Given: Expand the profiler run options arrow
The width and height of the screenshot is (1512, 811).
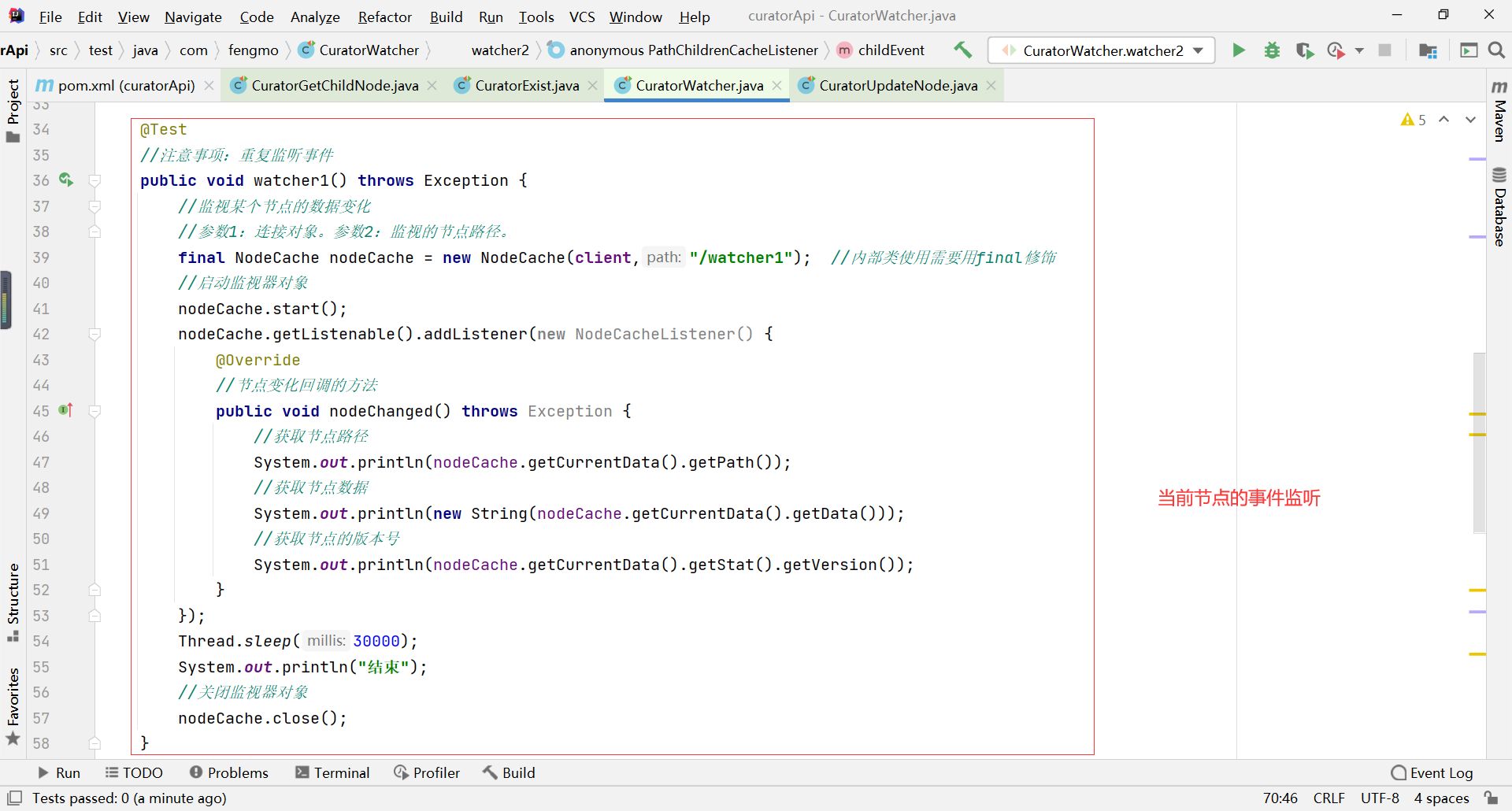Looking at the screenshot, I should coord(1359,50).
